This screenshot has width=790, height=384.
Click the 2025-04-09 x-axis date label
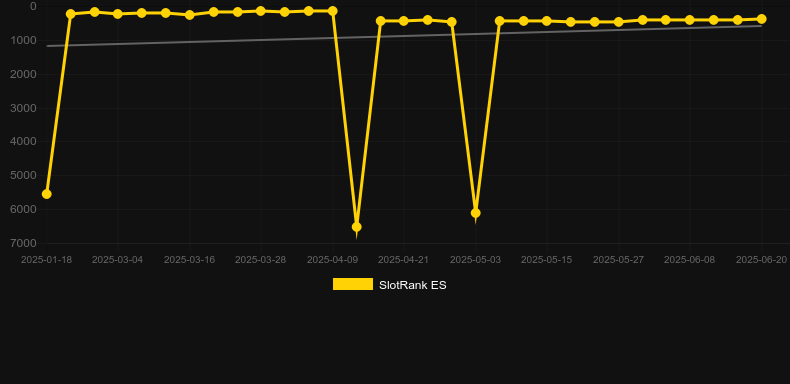[333, 260]
